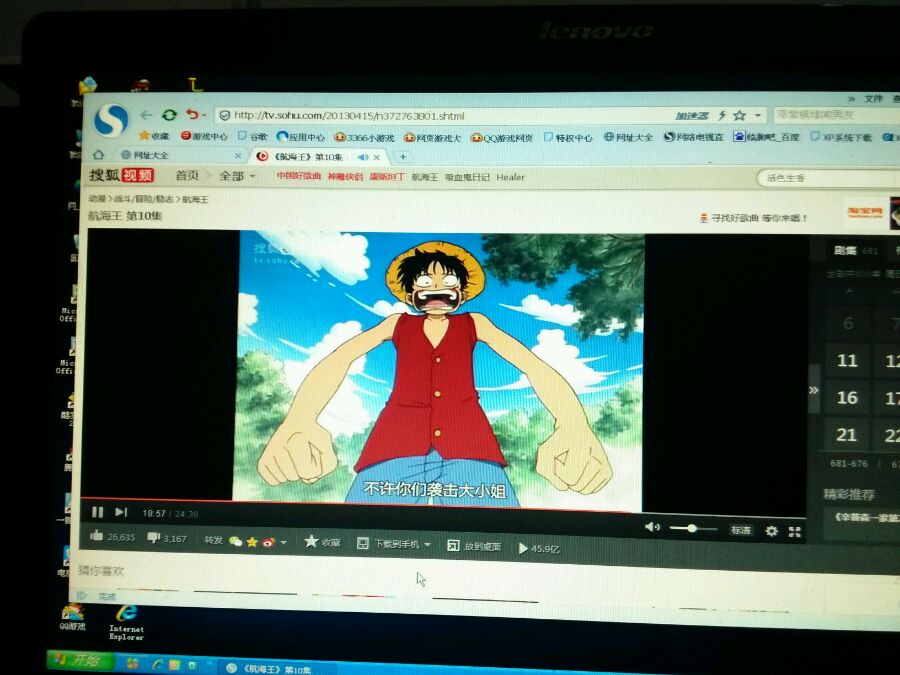Pause the video playback
This screenshot has width=900, height=675.
pyautogui.click(x=98, y=512)
